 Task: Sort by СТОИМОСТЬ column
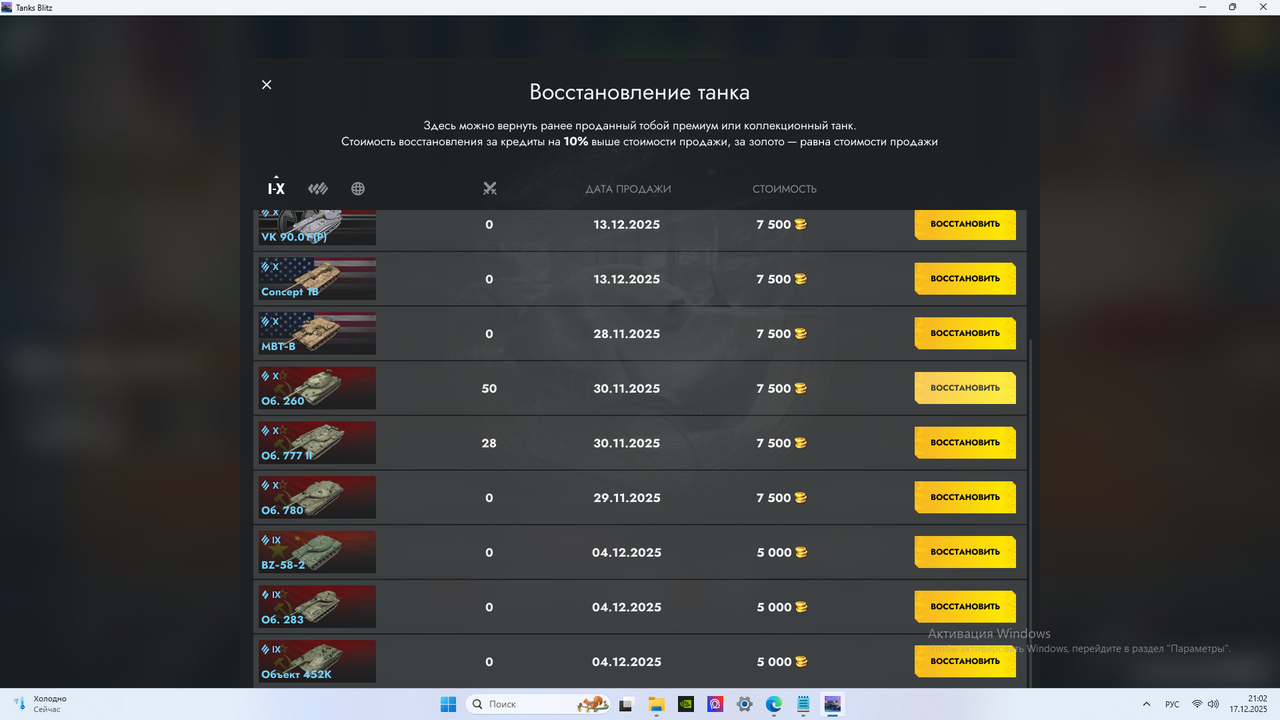click(x=784, y=189)
